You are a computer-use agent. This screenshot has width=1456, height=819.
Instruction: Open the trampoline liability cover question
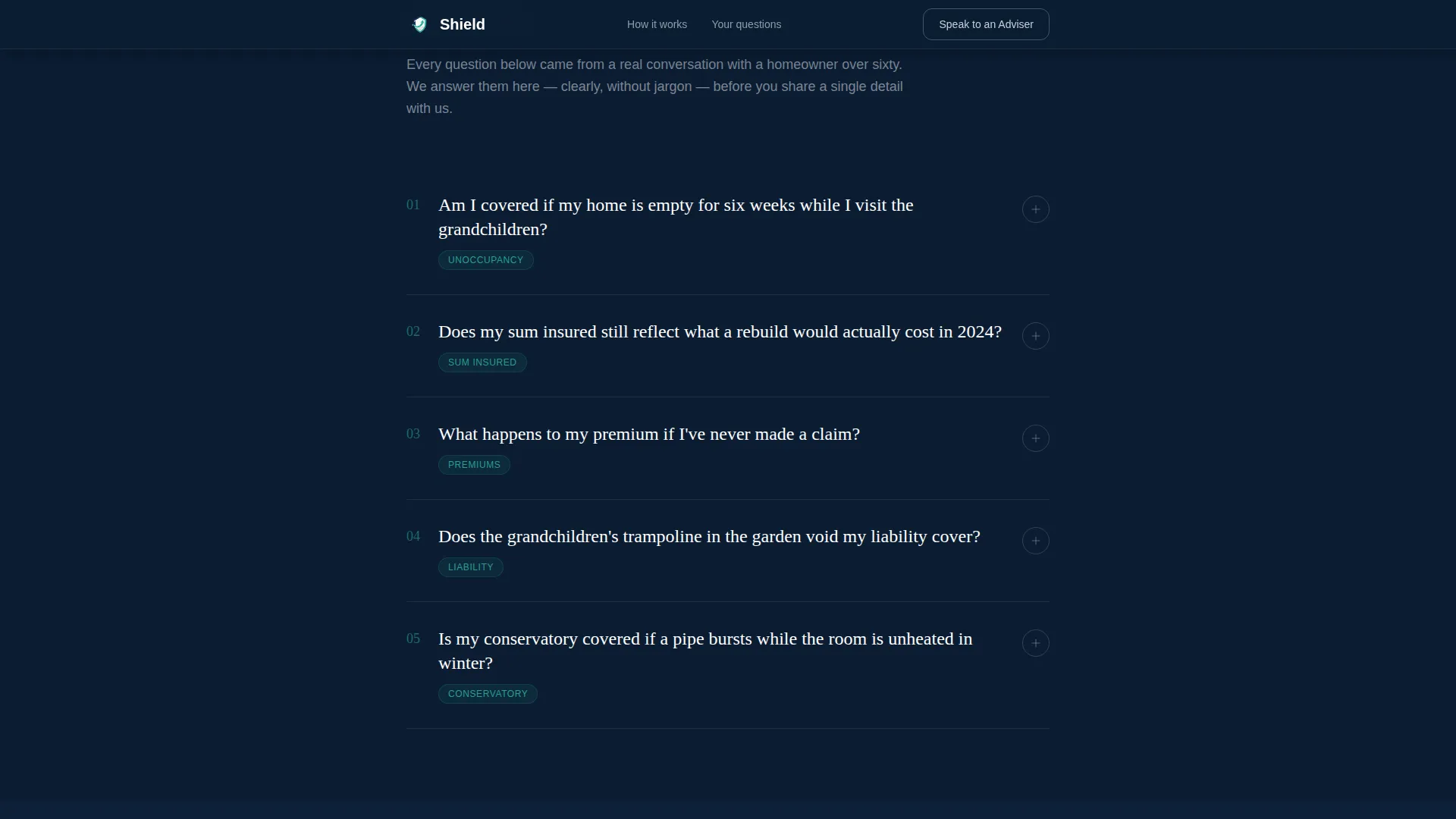coord(709,537)
